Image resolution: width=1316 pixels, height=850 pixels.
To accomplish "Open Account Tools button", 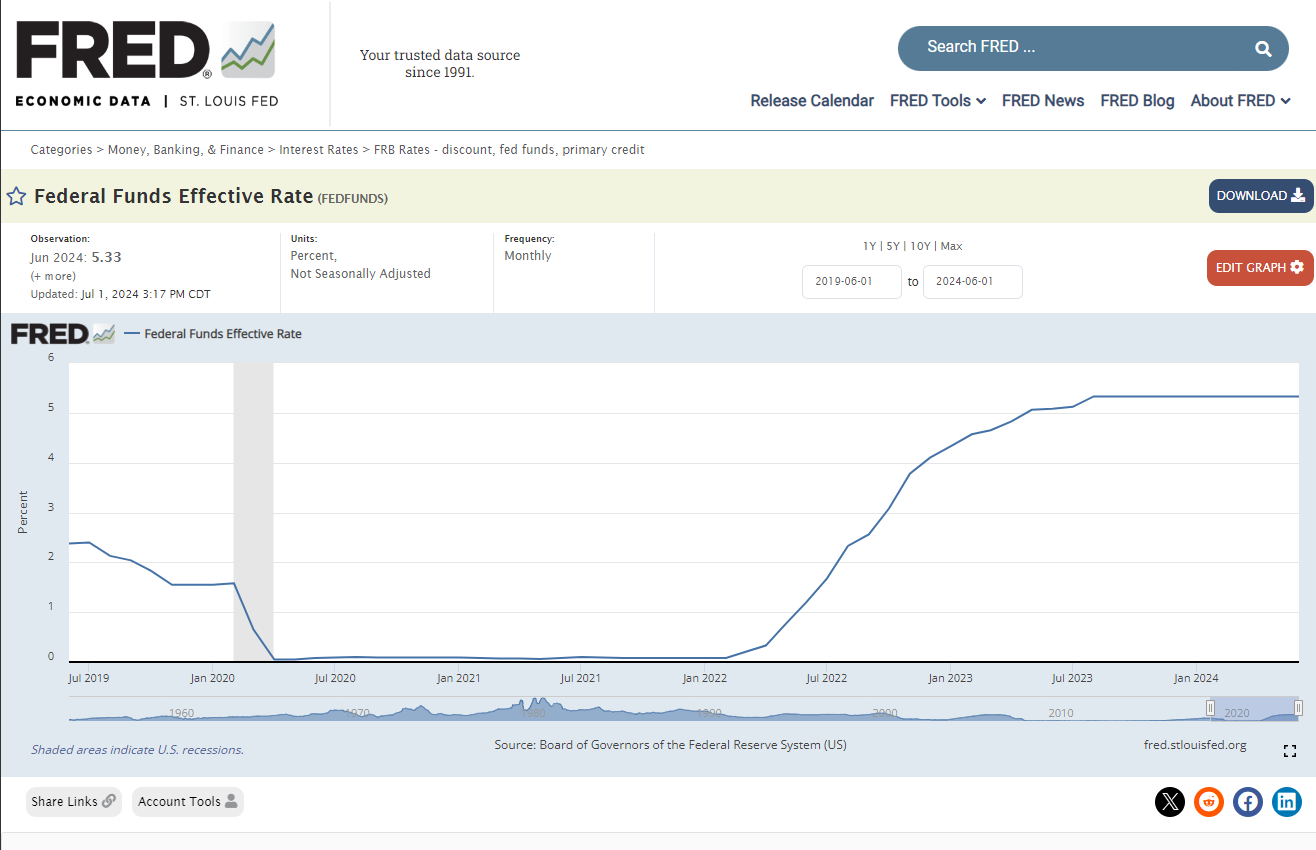I will point(188,801).
